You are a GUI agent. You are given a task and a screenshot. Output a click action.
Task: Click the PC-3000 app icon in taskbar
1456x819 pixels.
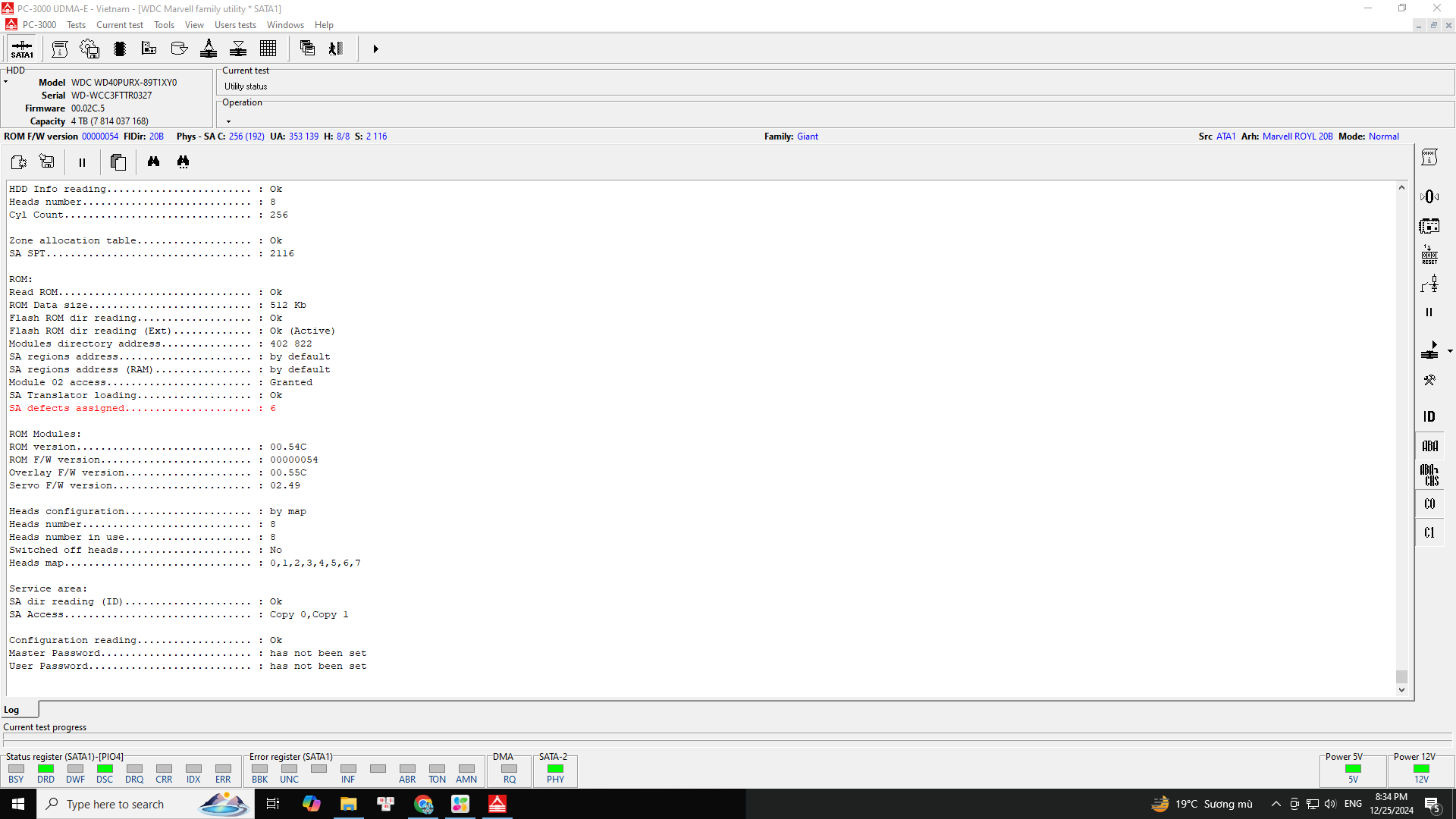pos(497,804)
